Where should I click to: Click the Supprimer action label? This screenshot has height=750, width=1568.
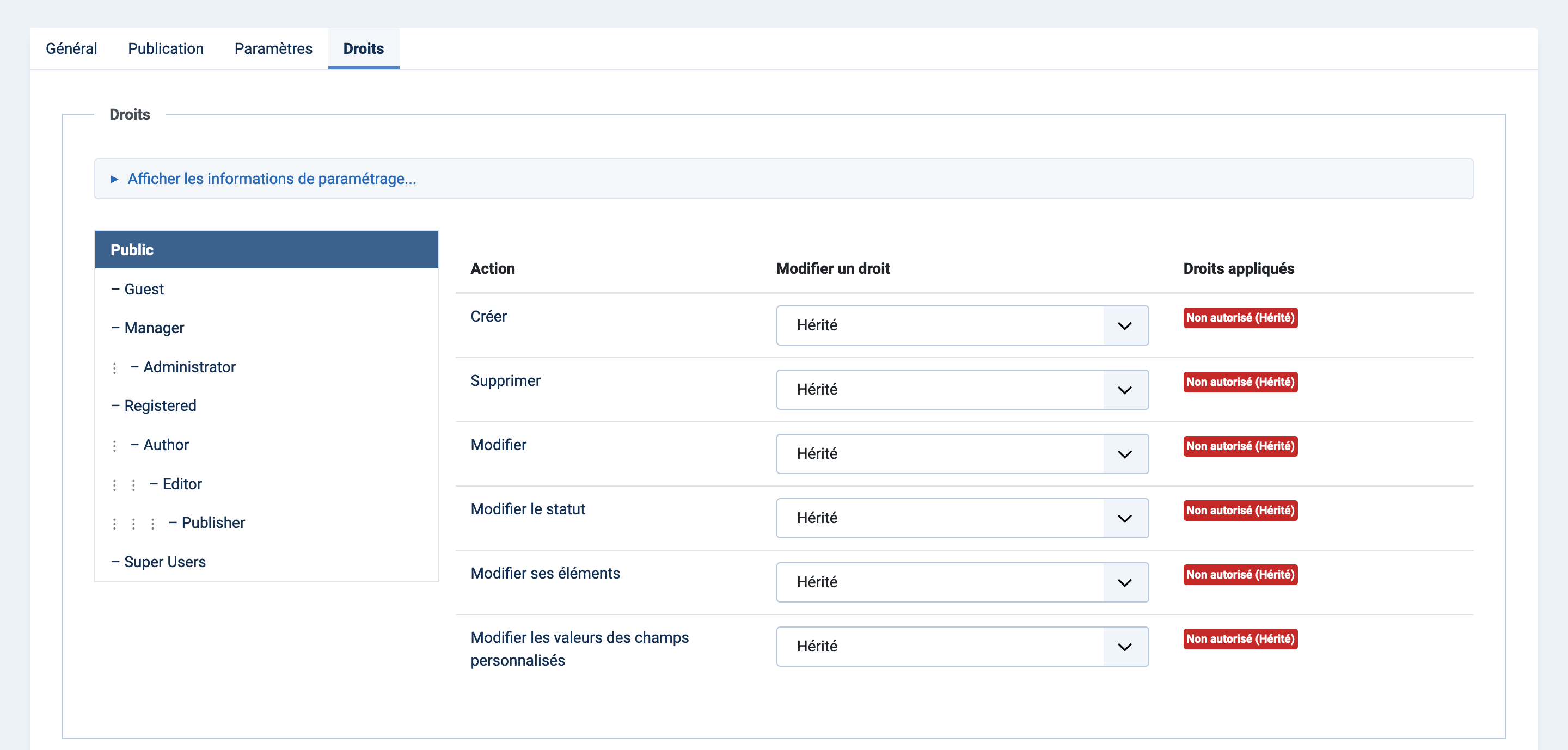(505, 381)
